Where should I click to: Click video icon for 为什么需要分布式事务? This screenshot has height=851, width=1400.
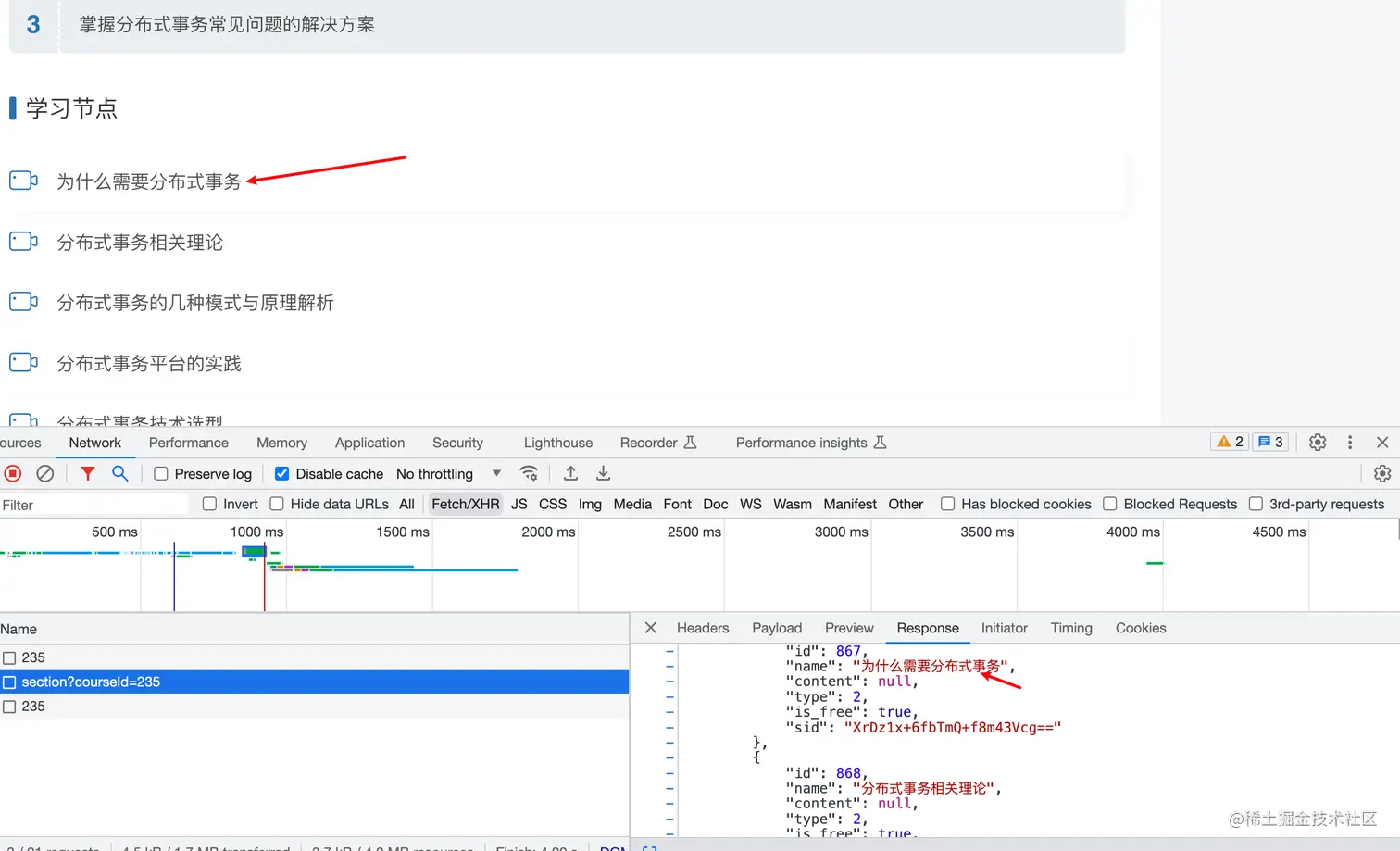coord(23,181)
